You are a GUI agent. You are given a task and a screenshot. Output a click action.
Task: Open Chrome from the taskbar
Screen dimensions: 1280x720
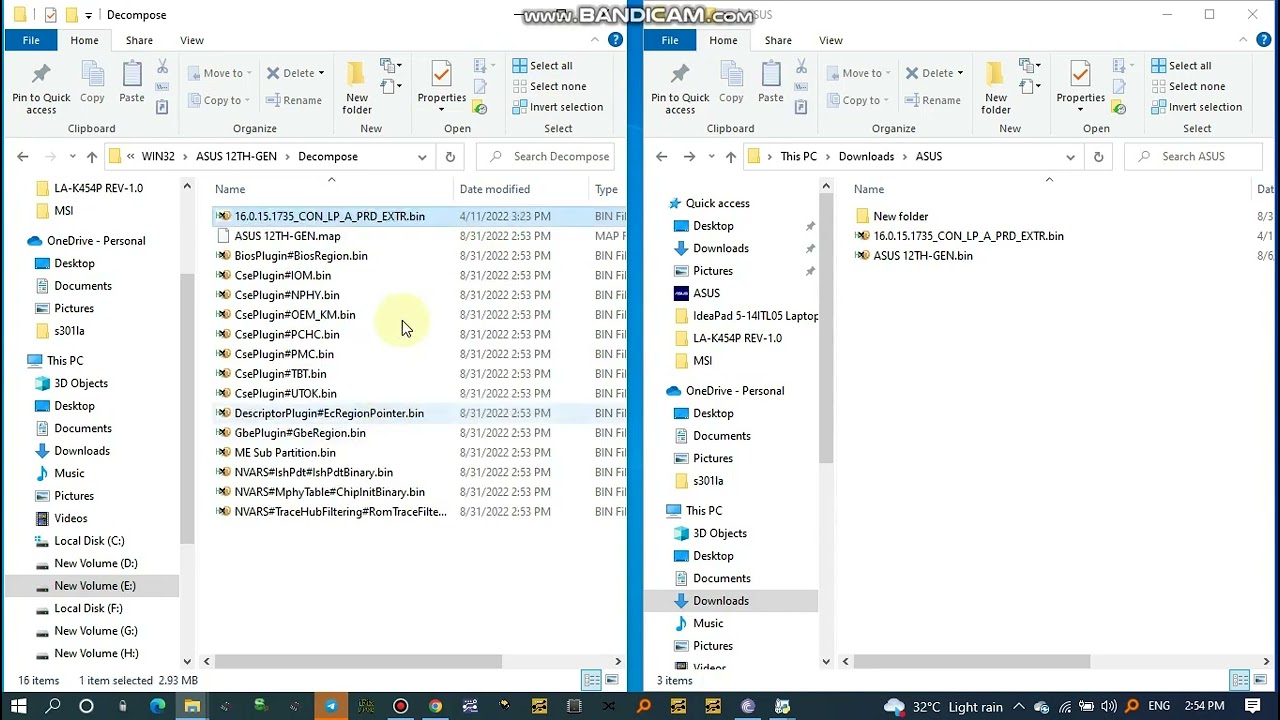435,706
